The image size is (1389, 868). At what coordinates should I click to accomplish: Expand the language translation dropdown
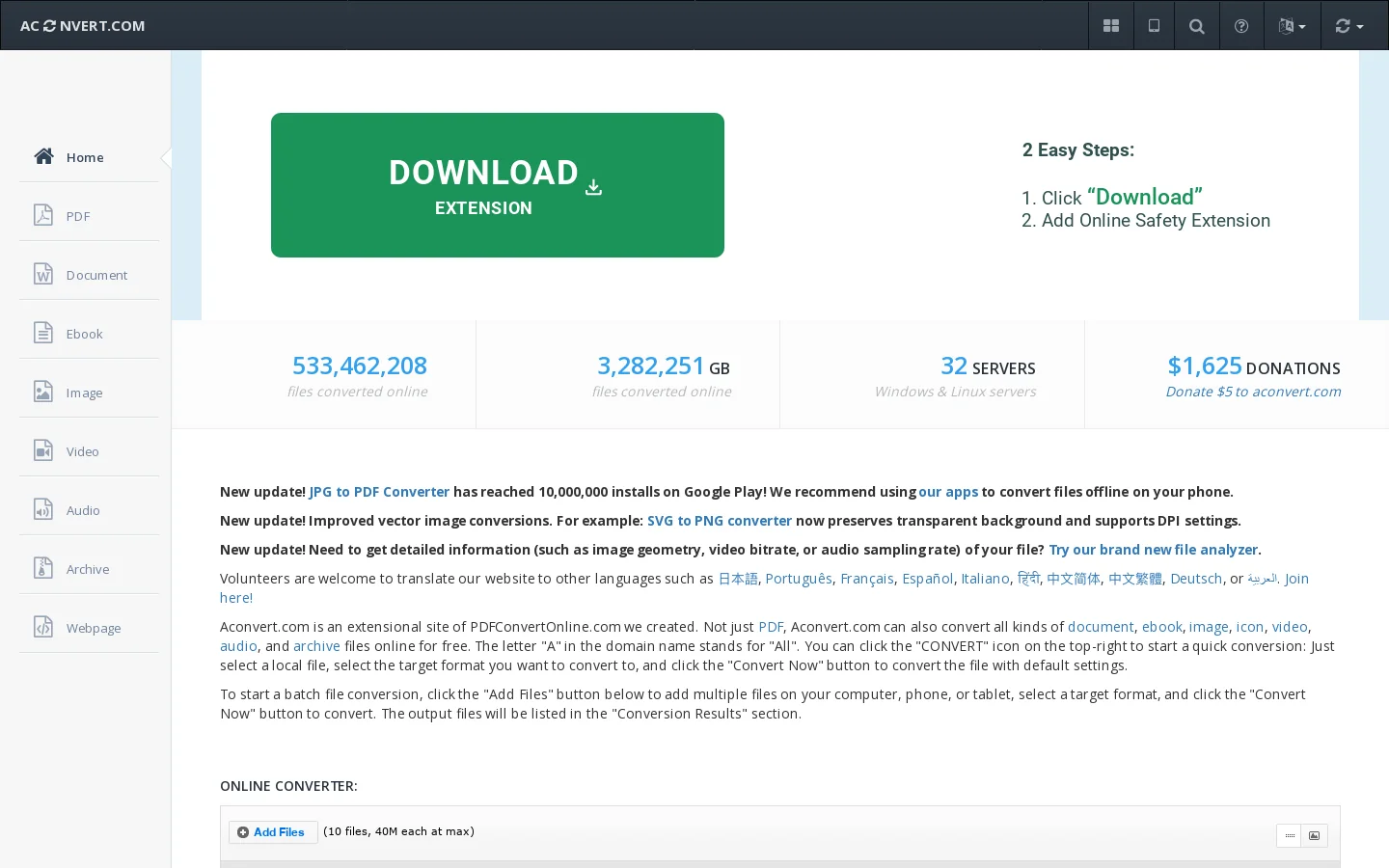(x=1292, y=26)
